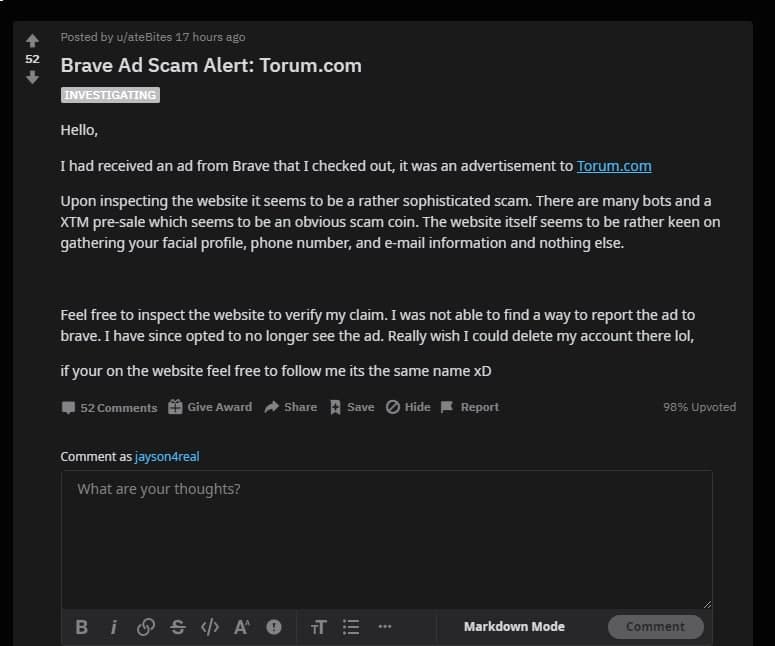775x646 pixels.
Task: Apply bold formatting in comment editor
Action: (x=82, y=627)
